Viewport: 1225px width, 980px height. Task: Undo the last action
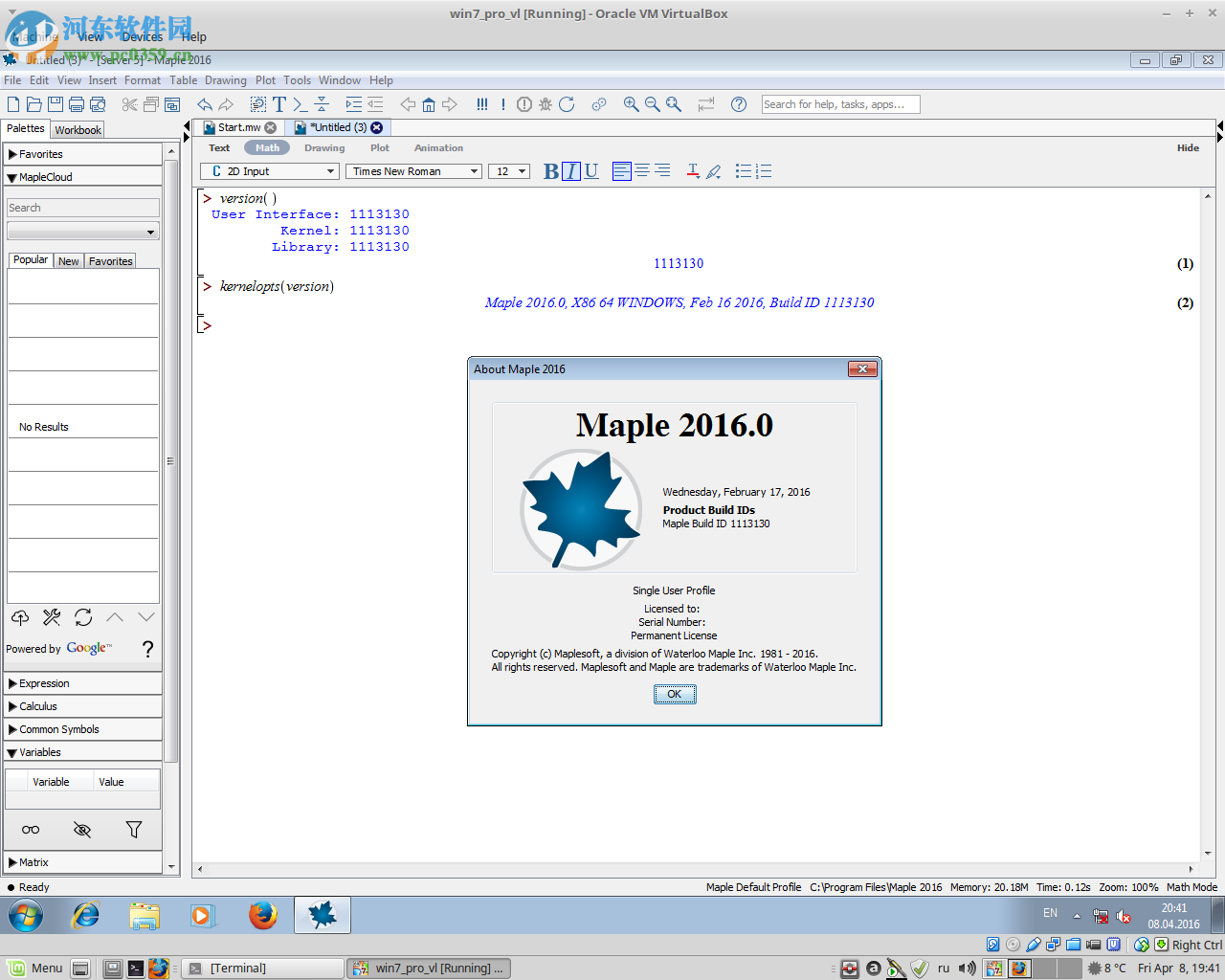point(205,104)
